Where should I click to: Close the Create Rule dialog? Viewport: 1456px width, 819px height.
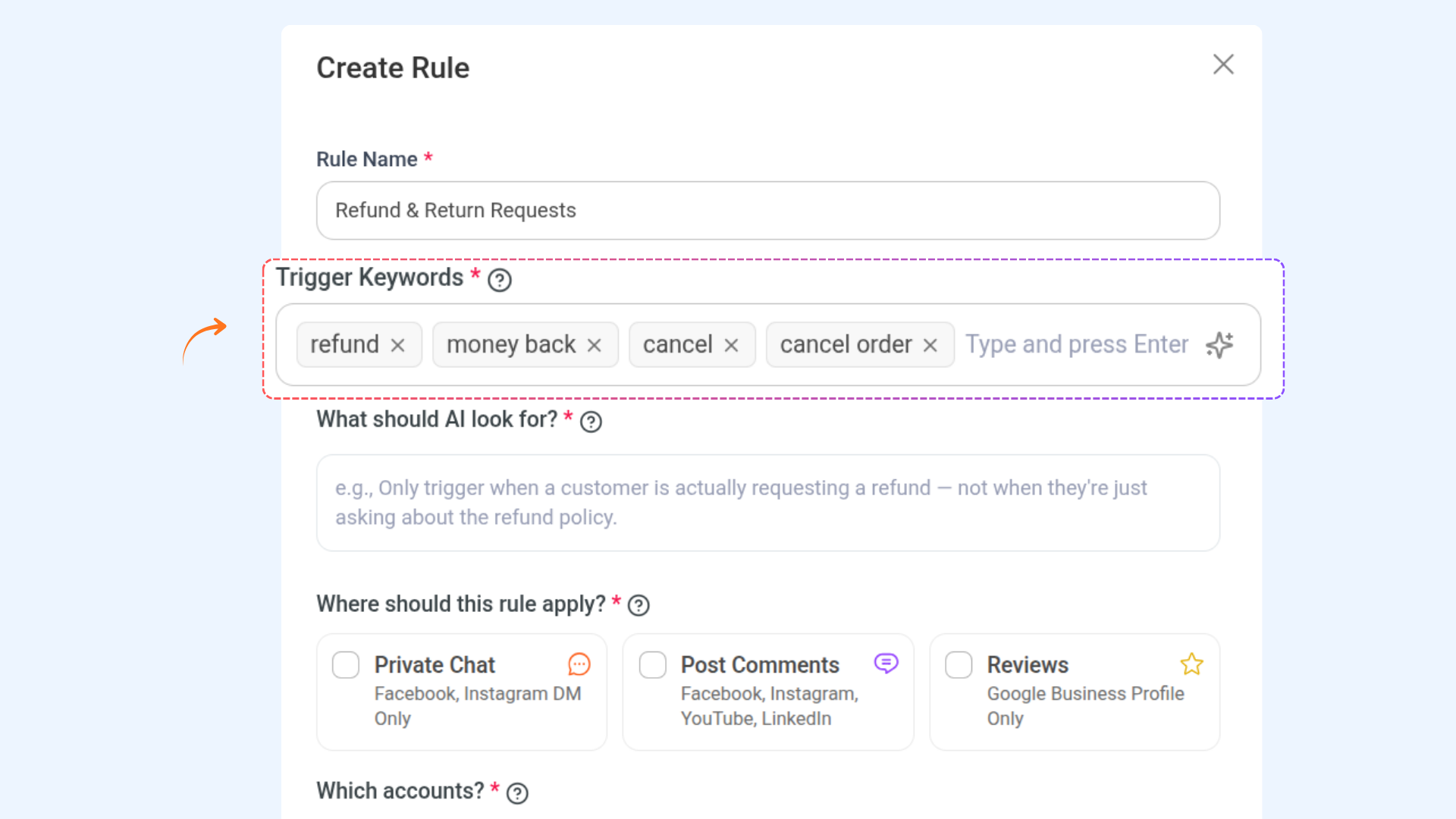(x=1223, y=64)
